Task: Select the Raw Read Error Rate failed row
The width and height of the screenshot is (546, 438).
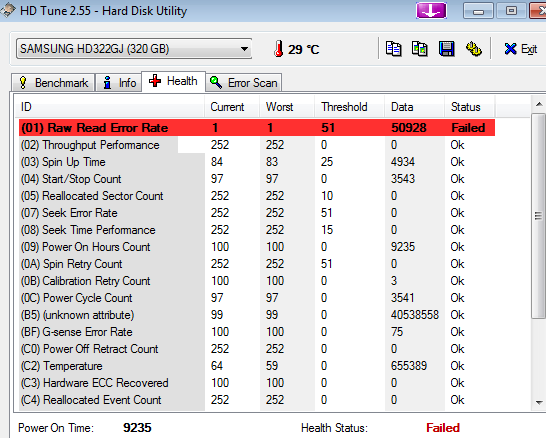Action: (x=257, y=128)
